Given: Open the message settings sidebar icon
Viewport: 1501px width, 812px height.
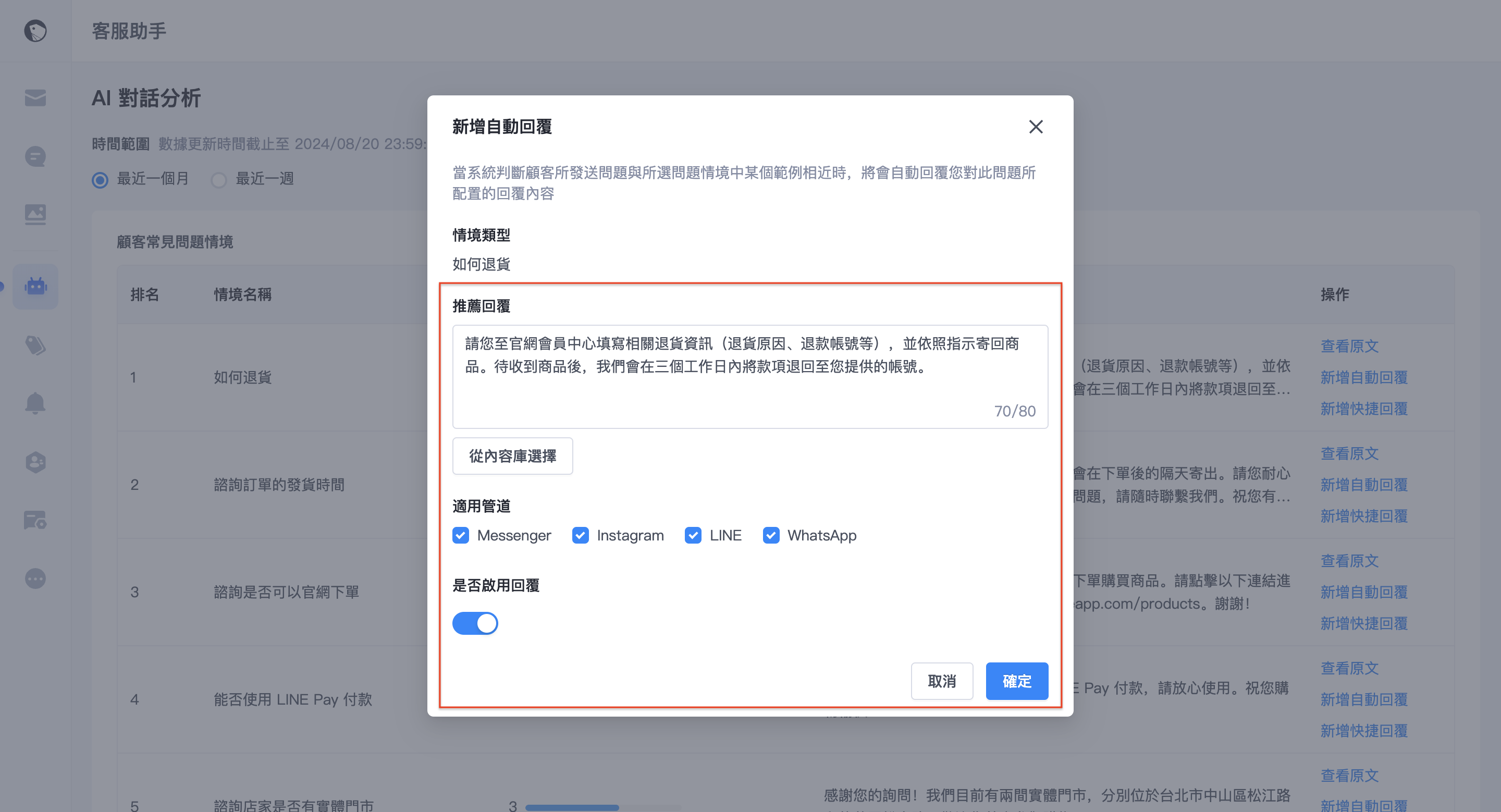Looking at the screenshot, I should click(35, 520).
